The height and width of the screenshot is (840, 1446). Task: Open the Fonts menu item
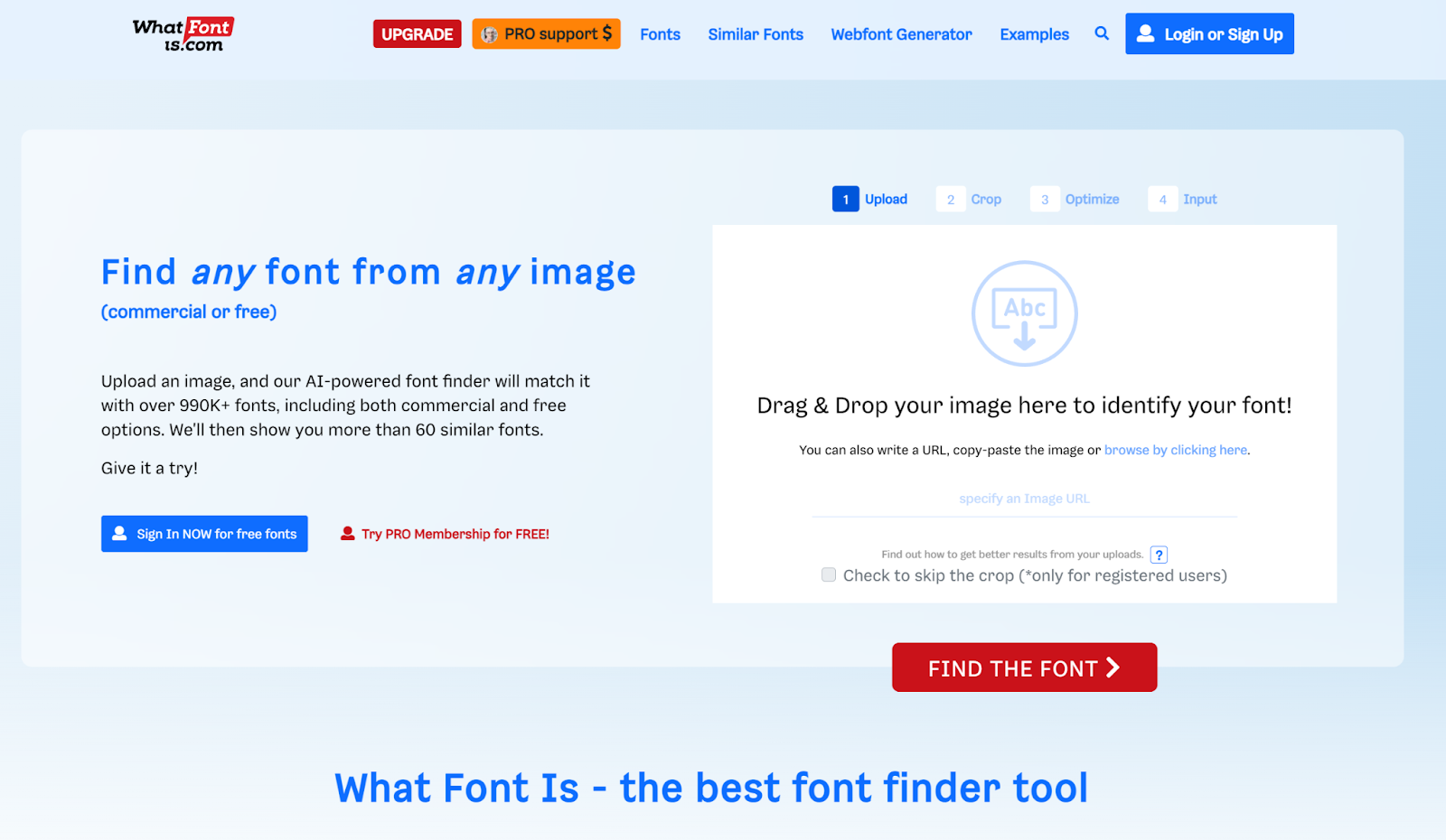pyautogui.click(x=660, y=34)
